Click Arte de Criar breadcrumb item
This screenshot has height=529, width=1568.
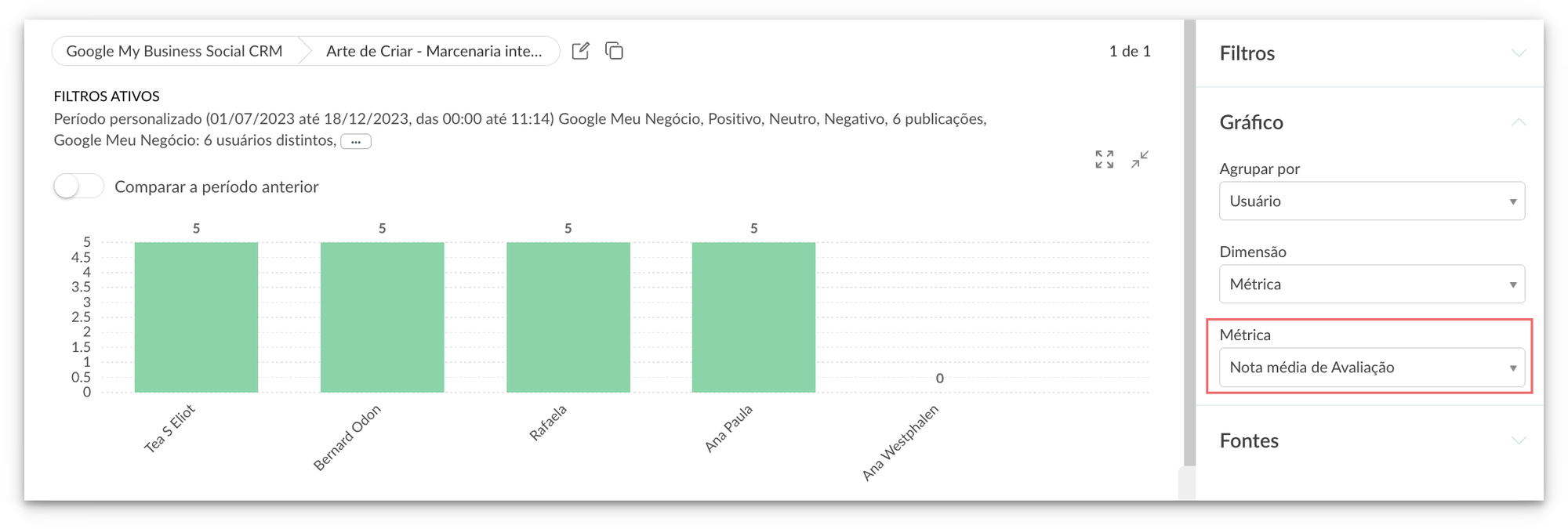click(x=434, y=51)
